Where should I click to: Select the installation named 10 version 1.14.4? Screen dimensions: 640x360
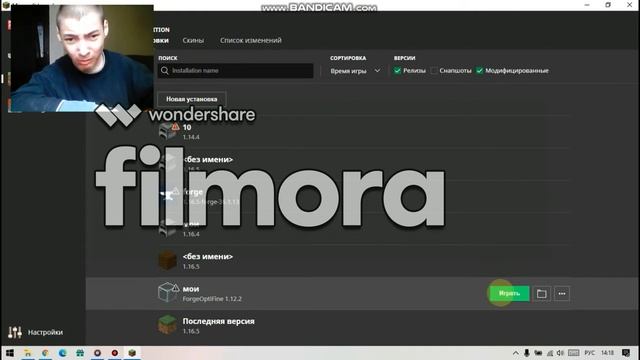coord(363,131)
